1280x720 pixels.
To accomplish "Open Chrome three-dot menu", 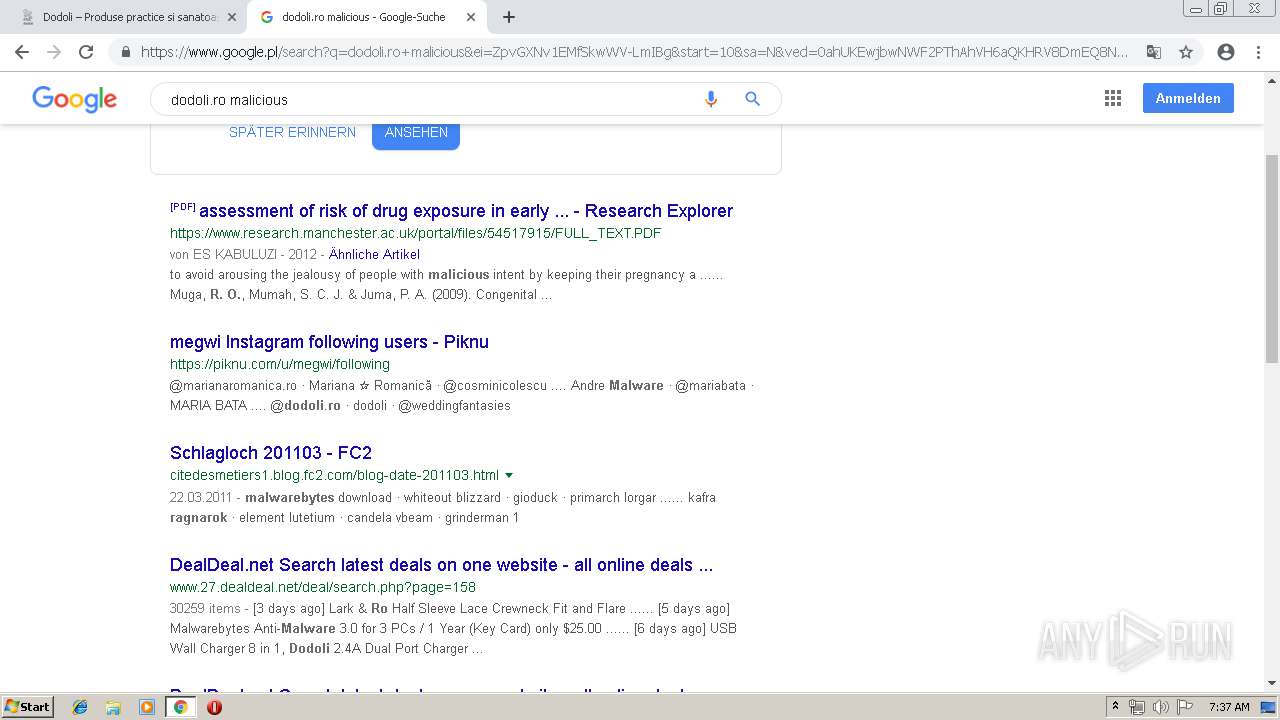I will (x=1258, y=52).
